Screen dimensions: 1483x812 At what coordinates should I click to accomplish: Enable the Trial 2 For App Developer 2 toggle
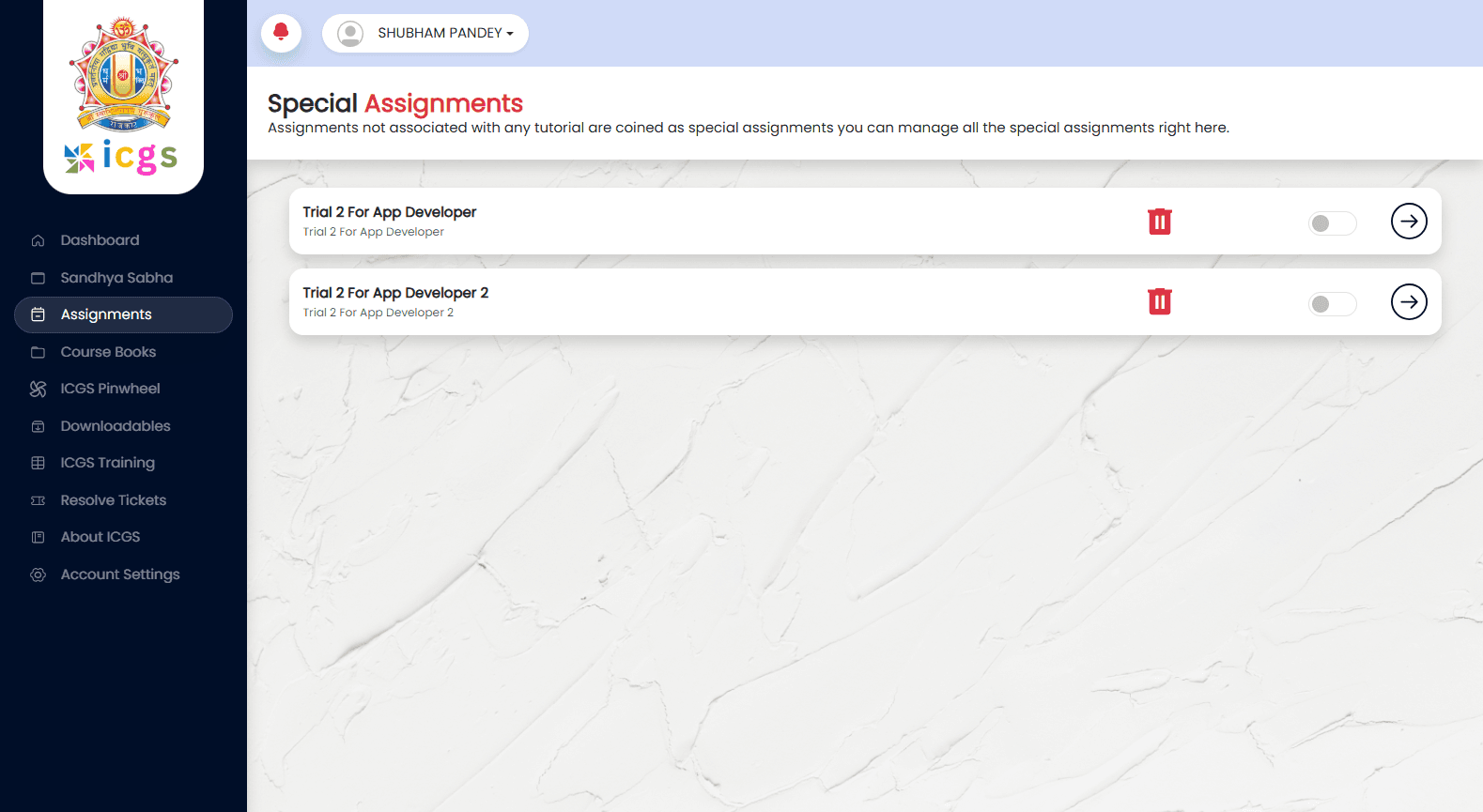click(1332, 304)
